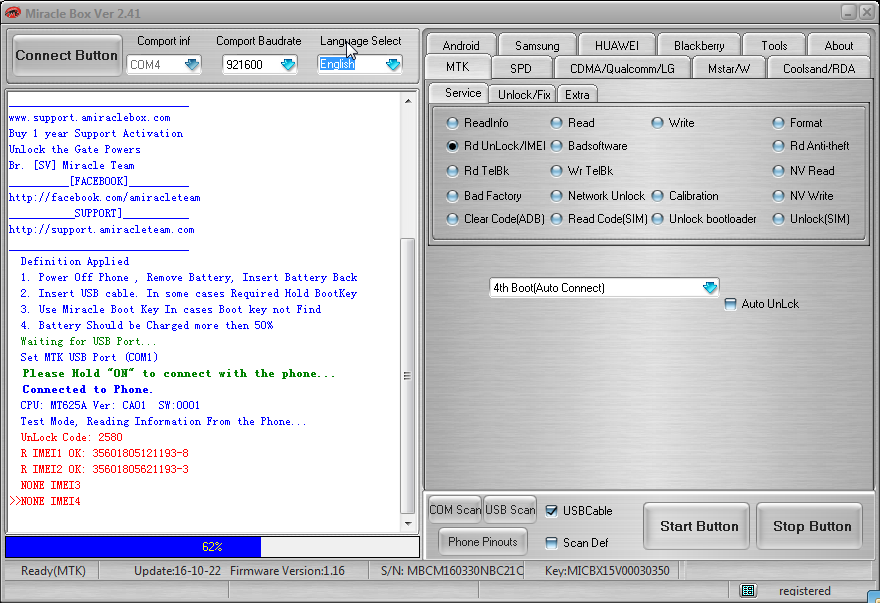
Task: Open the Extra sub-tab
Action: coord(577,94)
